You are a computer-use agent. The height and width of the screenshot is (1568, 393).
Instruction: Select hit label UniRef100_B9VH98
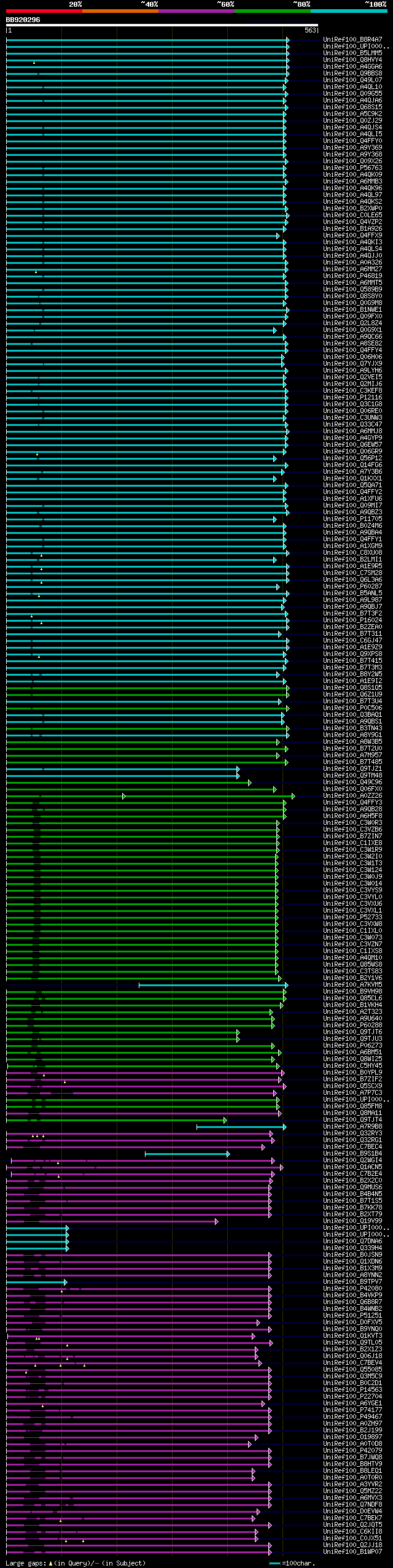[x=352, y=992]
